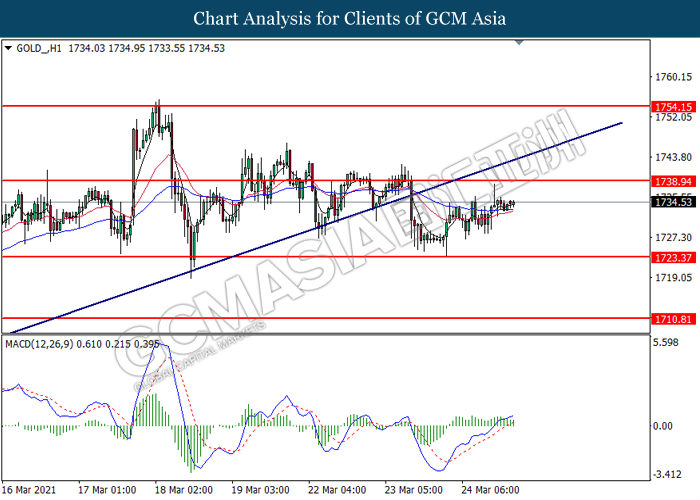Click the 0.00 MACD scale value

click(662, 426)
